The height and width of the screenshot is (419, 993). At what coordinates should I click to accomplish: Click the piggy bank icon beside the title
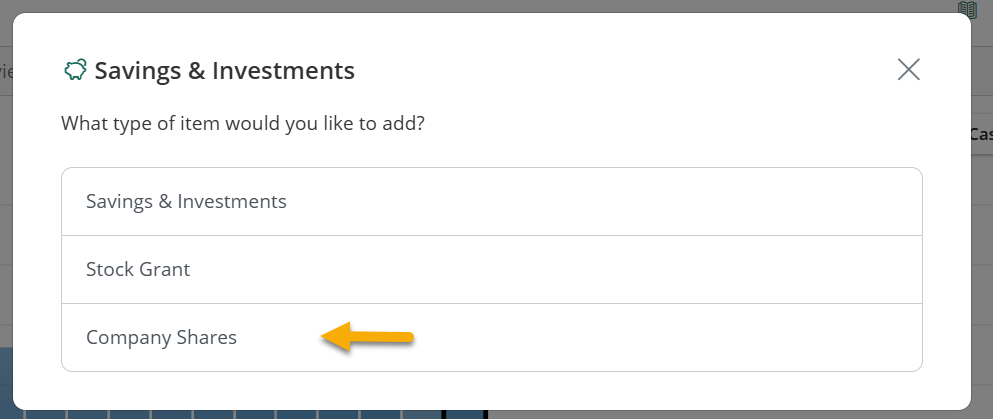tap(75, 70)
